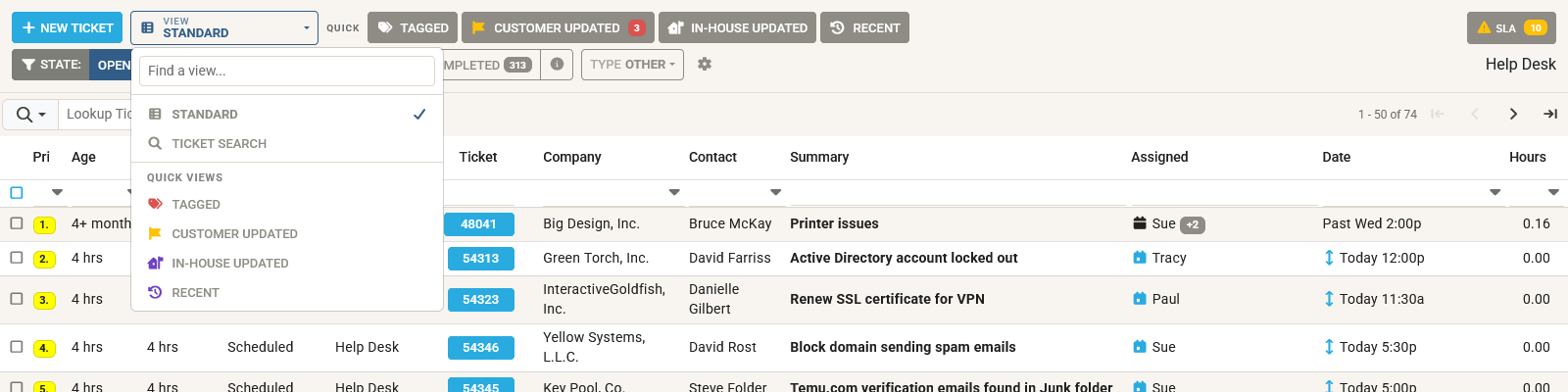This screenshot has height=392, width=1568.
Task: Check the box for ticket 54345 row
Action: tap(17, 386)
